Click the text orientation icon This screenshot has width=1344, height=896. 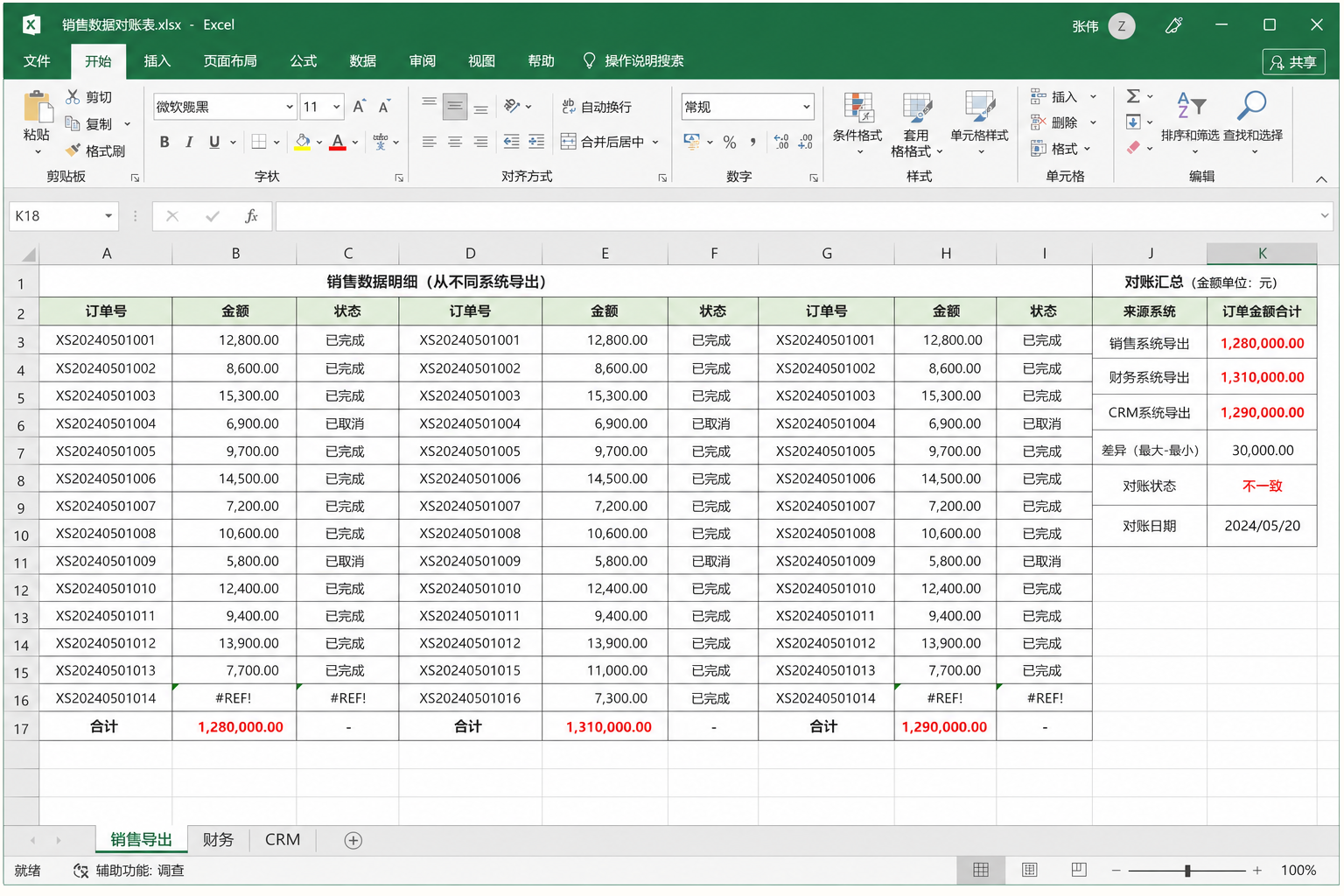coord(513,106)
